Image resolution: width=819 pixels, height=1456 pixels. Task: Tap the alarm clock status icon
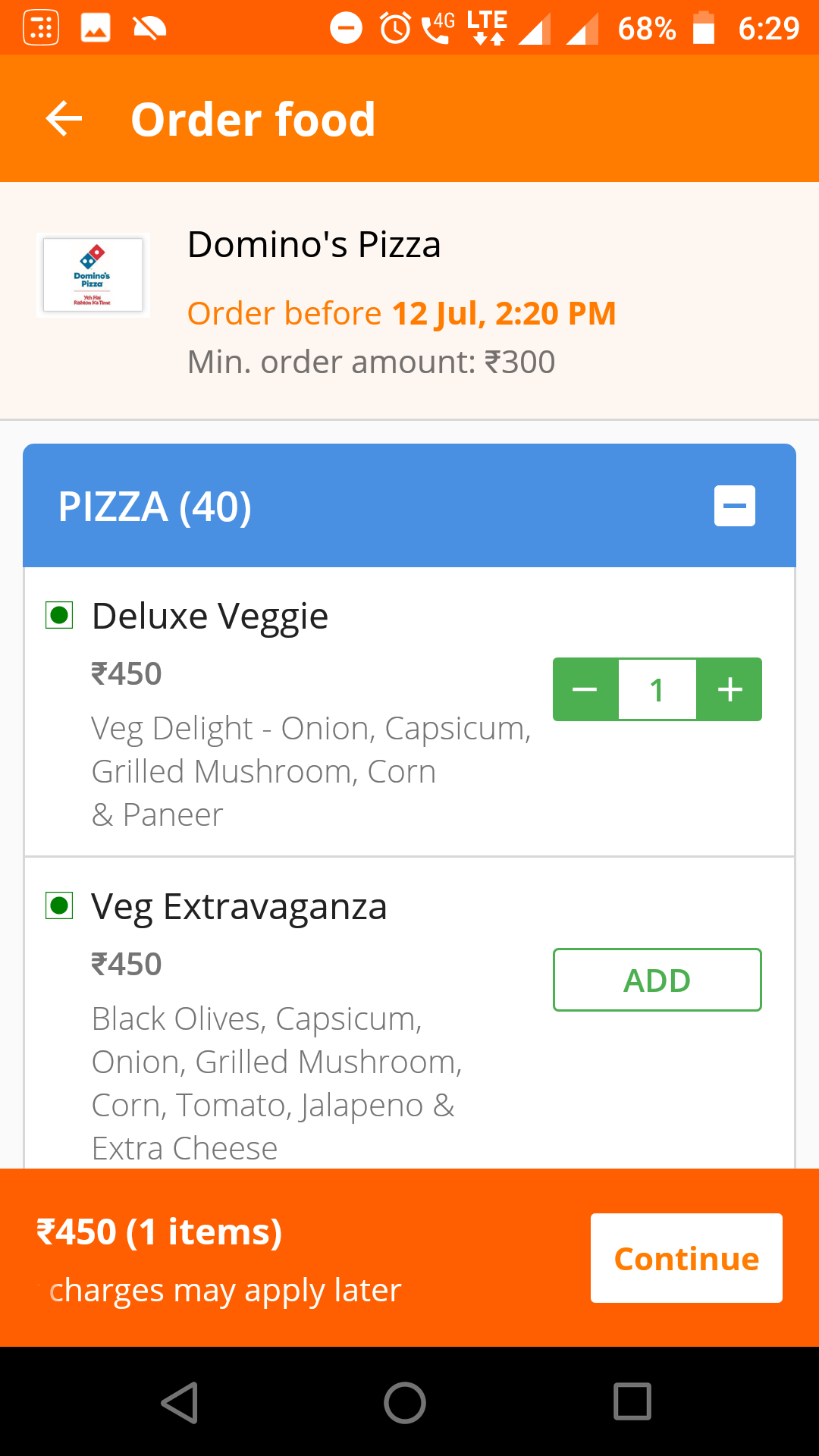395,29
